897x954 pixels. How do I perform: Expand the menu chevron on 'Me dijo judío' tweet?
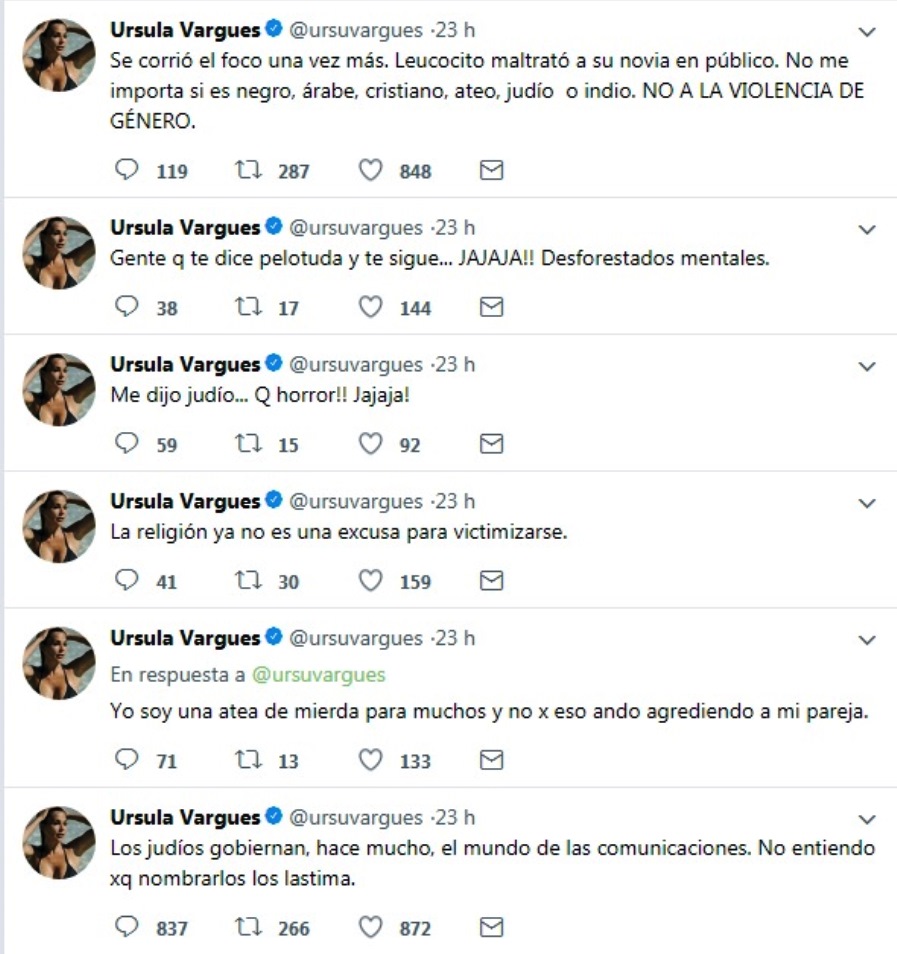[x=867, y=367]
